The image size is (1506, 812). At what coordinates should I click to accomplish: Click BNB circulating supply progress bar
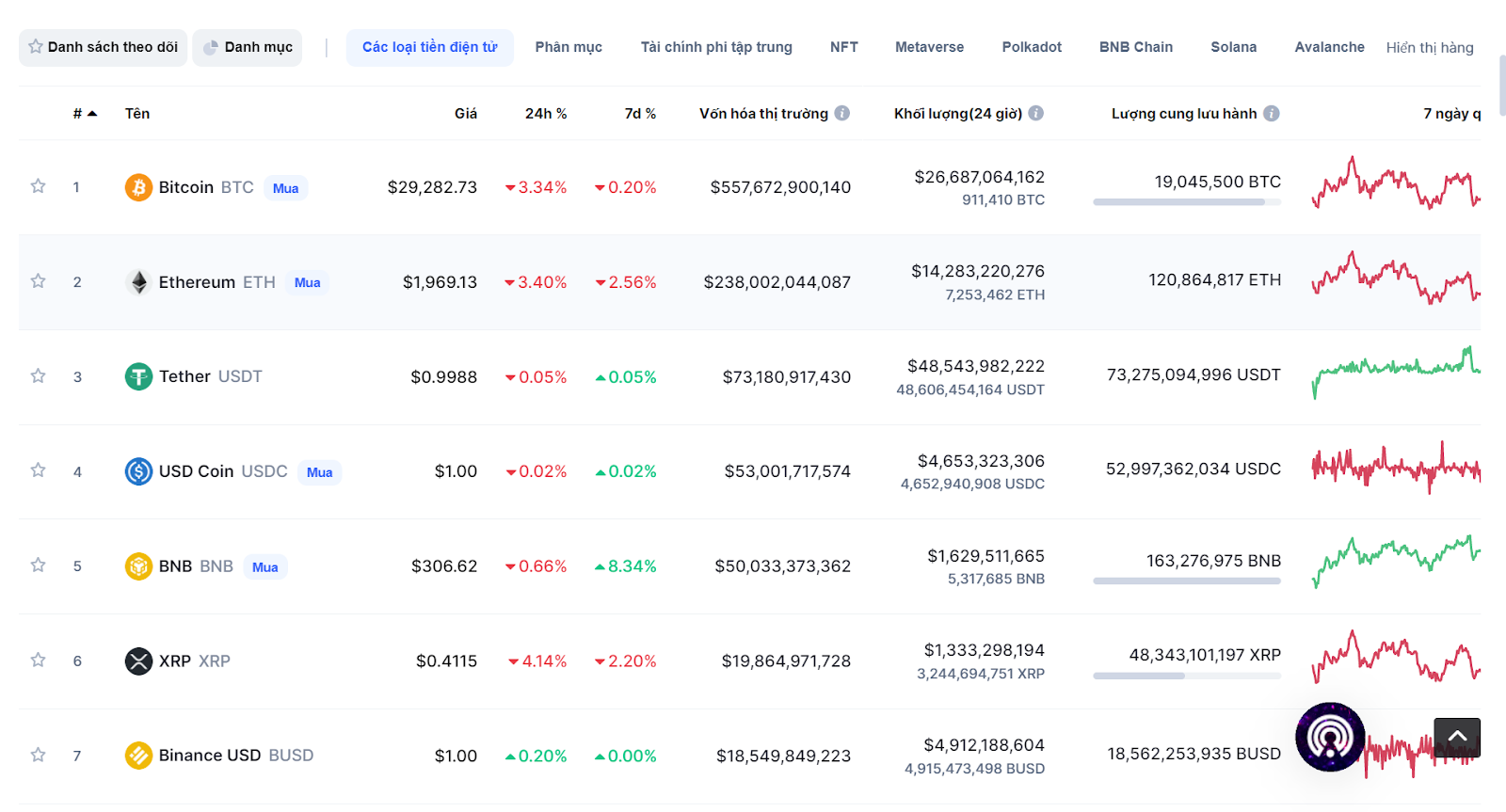click(1187, 581)
